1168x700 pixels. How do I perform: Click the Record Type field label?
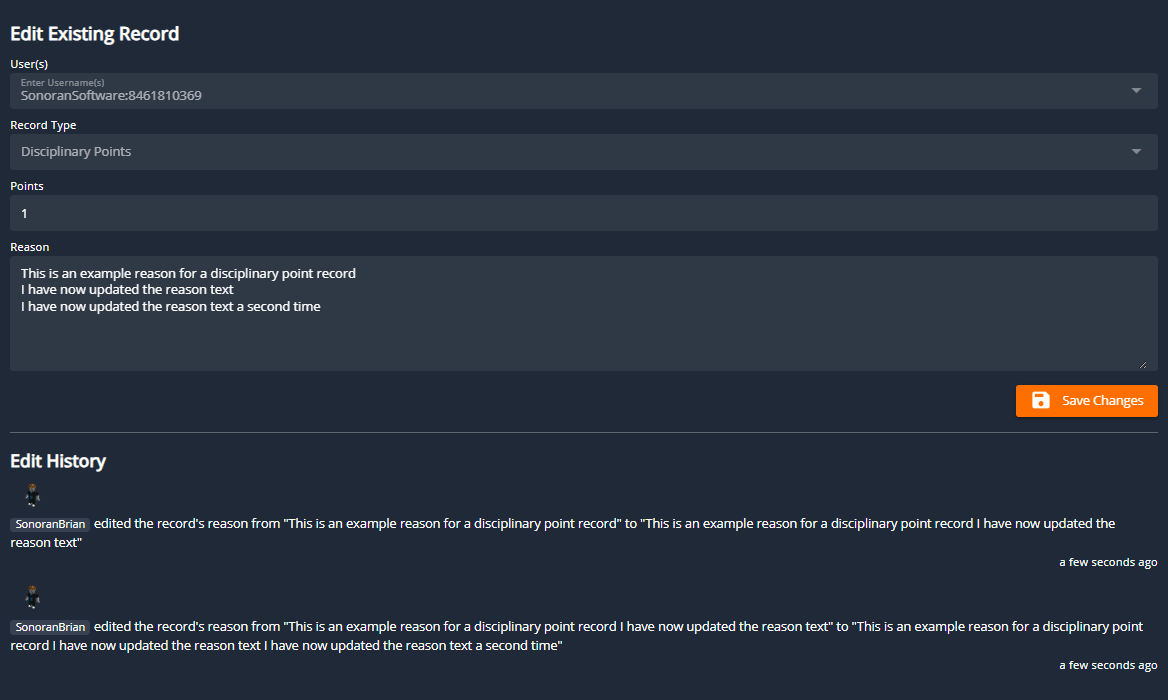pos(43,125)
